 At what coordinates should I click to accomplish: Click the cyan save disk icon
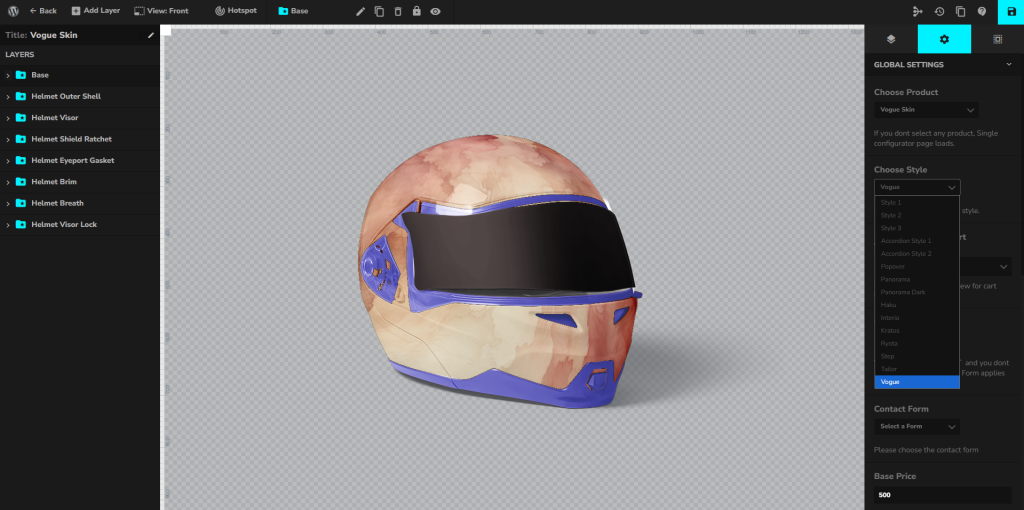(x=1010, y=11)
